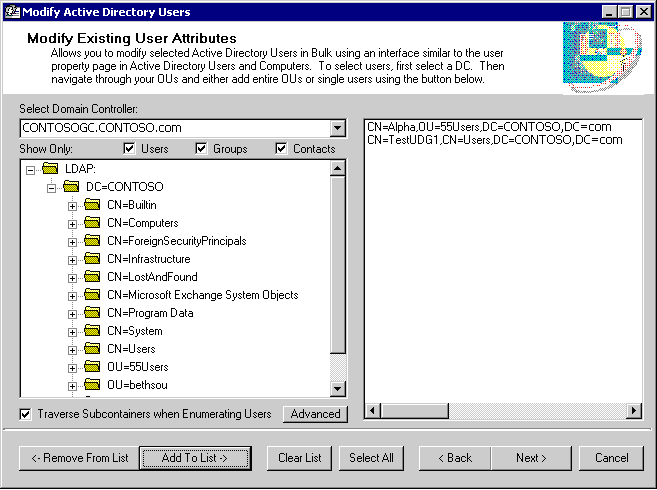Viewport: 657px width, 490px height.
Task: Click the tree view scroll down arrow
Action: 338,389
